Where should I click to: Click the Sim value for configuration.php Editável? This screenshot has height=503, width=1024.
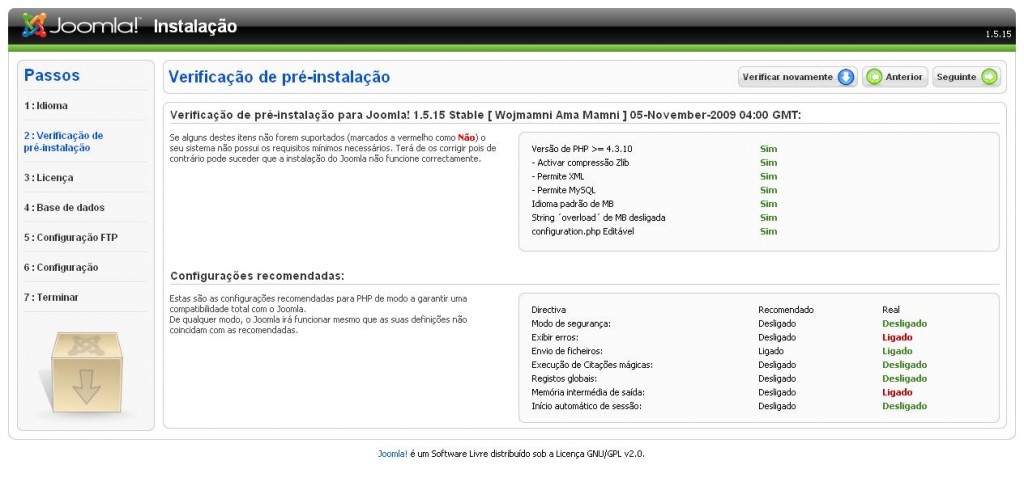point(768,231)
